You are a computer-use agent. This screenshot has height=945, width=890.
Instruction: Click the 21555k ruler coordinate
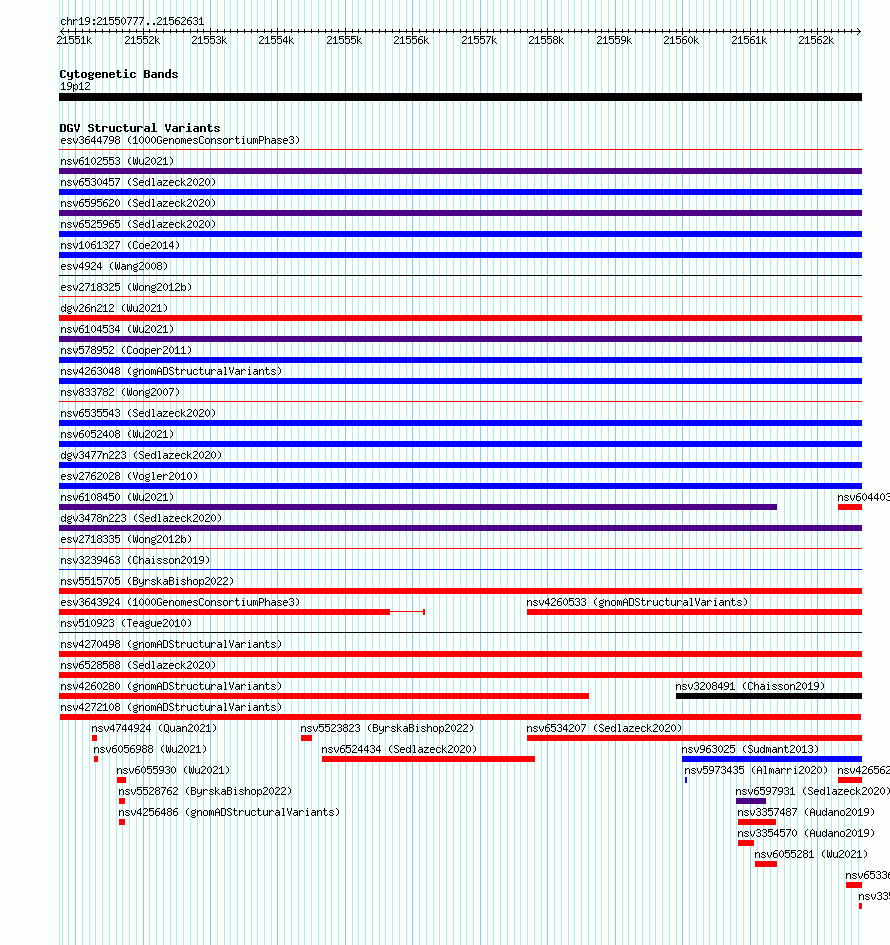(x=344, y=40)
